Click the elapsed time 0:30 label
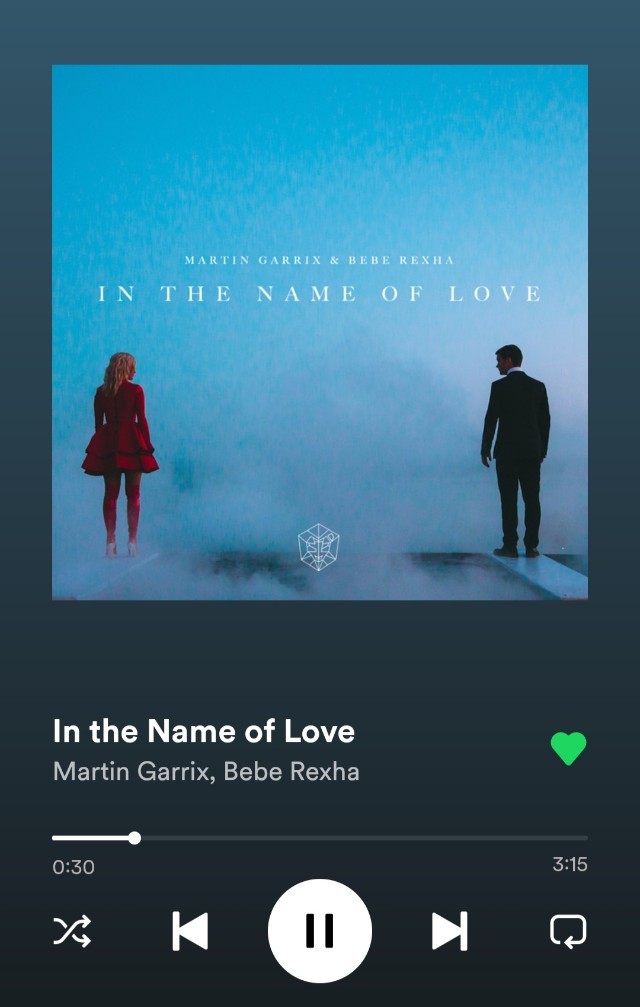The width and height of the screenshot is (640, 1007). 73,867
